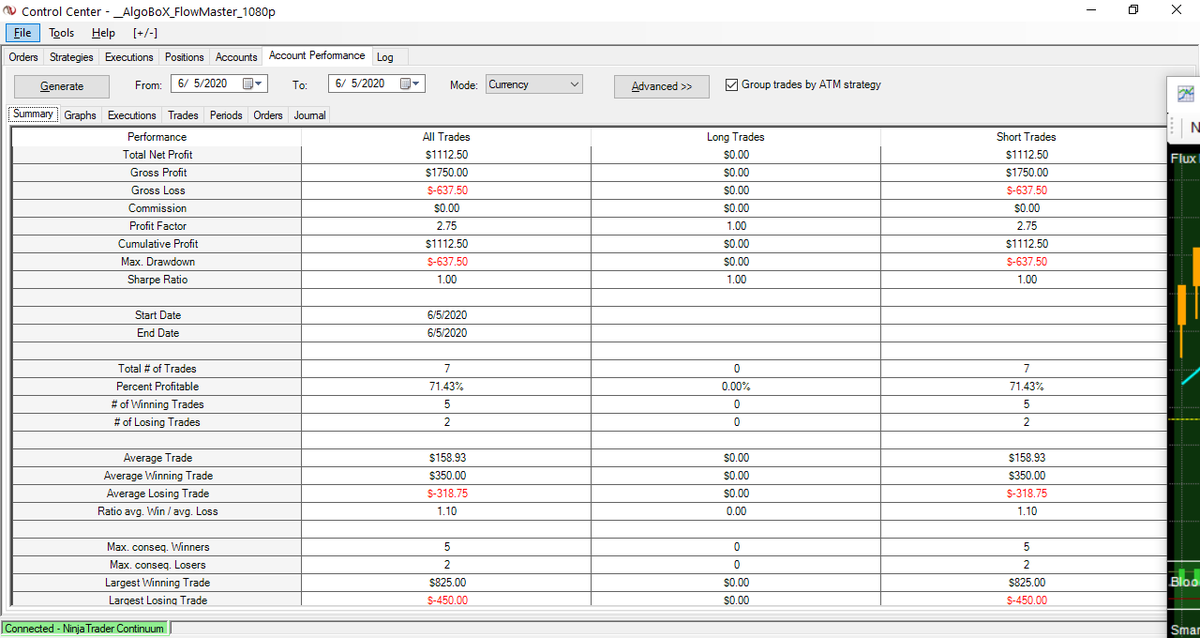Screen dimensions: 1200x638
Task: Open the Executions sub-tab under Account Performance
Action: click(132, 115)
